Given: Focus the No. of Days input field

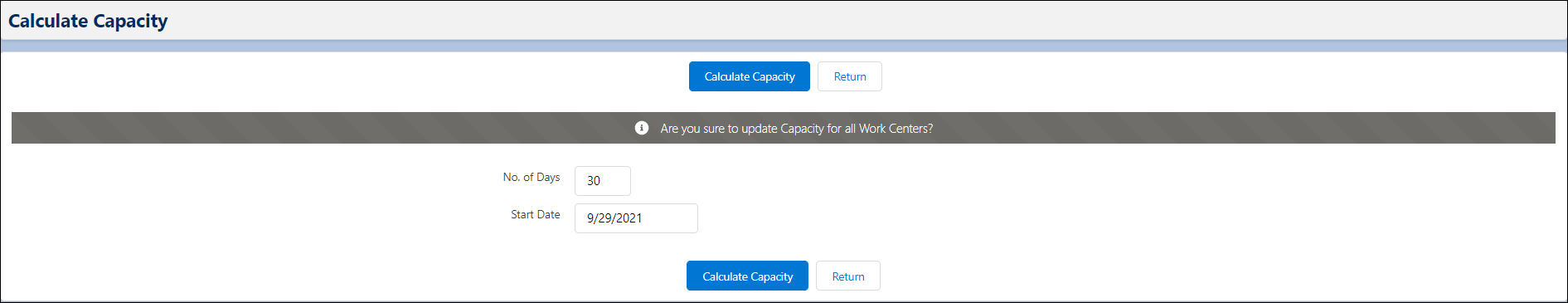Looking at the screenshot, I should (x=603, y=181).
